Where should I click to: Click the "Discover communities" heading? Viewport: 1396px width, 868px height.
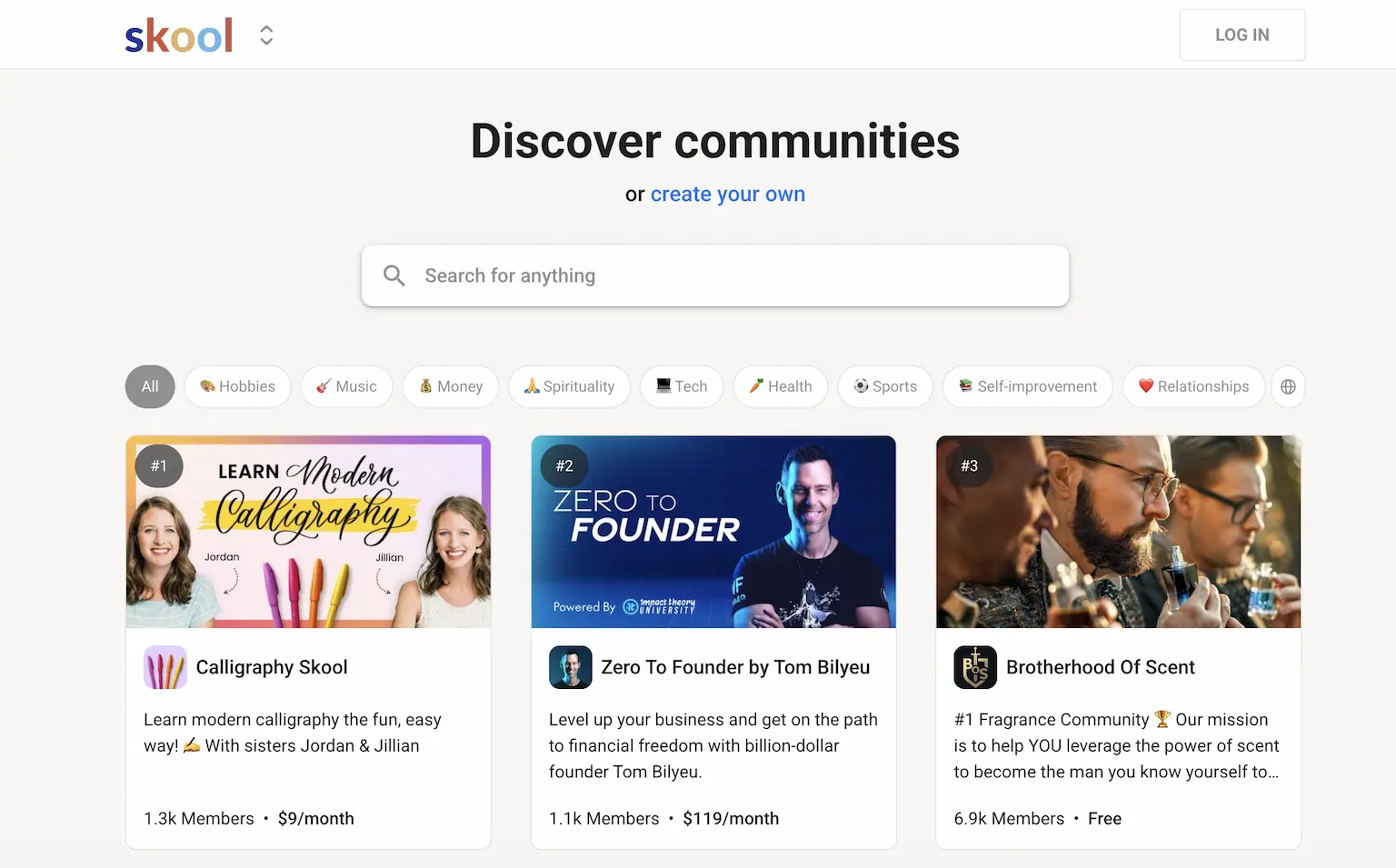coord(715,141)
